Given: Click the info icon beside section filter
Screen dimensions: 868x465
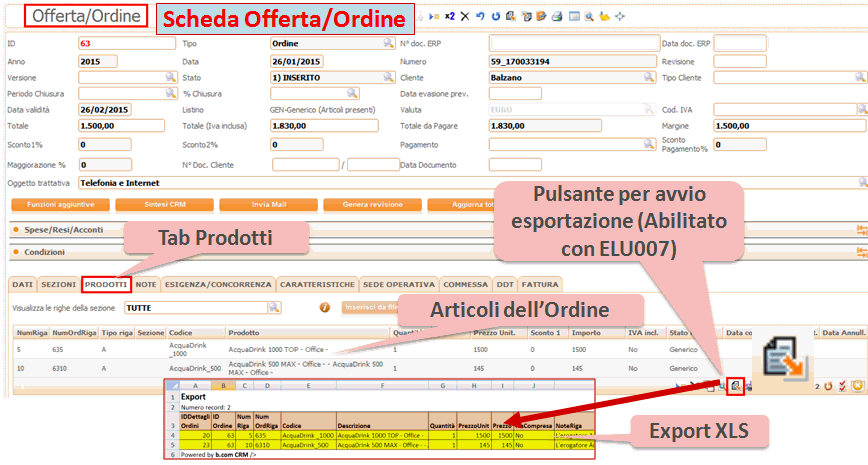Looking at the screenshot, I should [x=324, y=308].
